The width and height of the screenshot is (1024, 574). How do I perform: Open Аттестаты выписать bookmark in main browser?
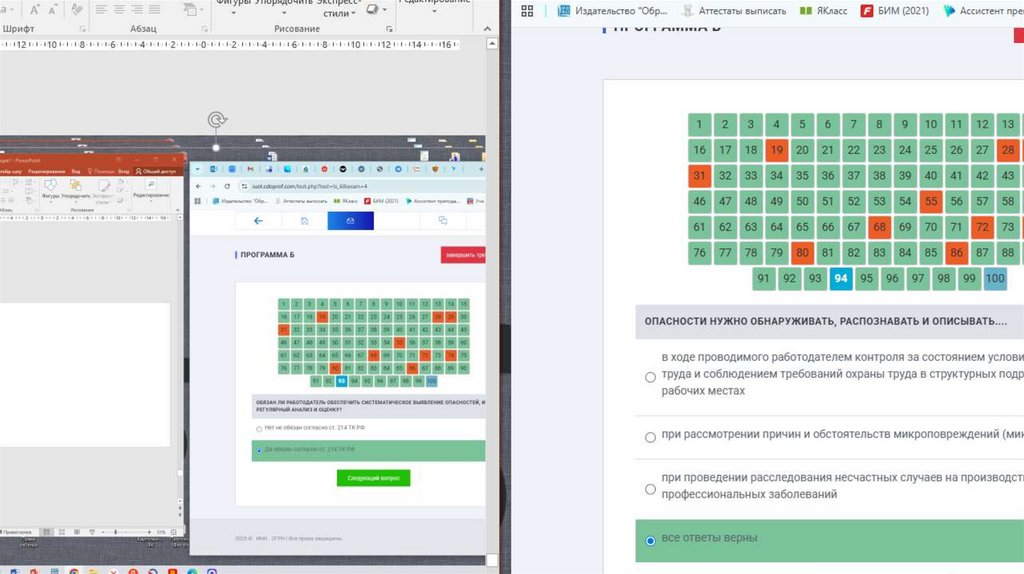pyautogui.click(x=733, y=10)
